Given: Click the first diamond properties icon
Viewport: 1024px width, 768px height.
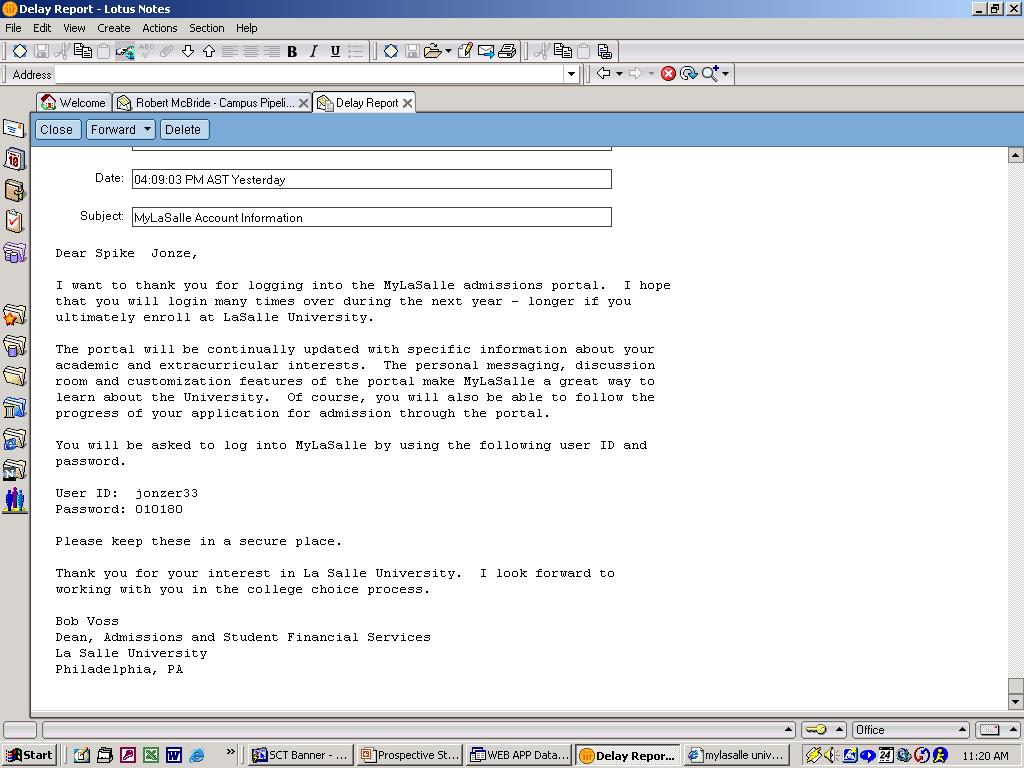Looking at the screenshot, I should click(20, 51).
